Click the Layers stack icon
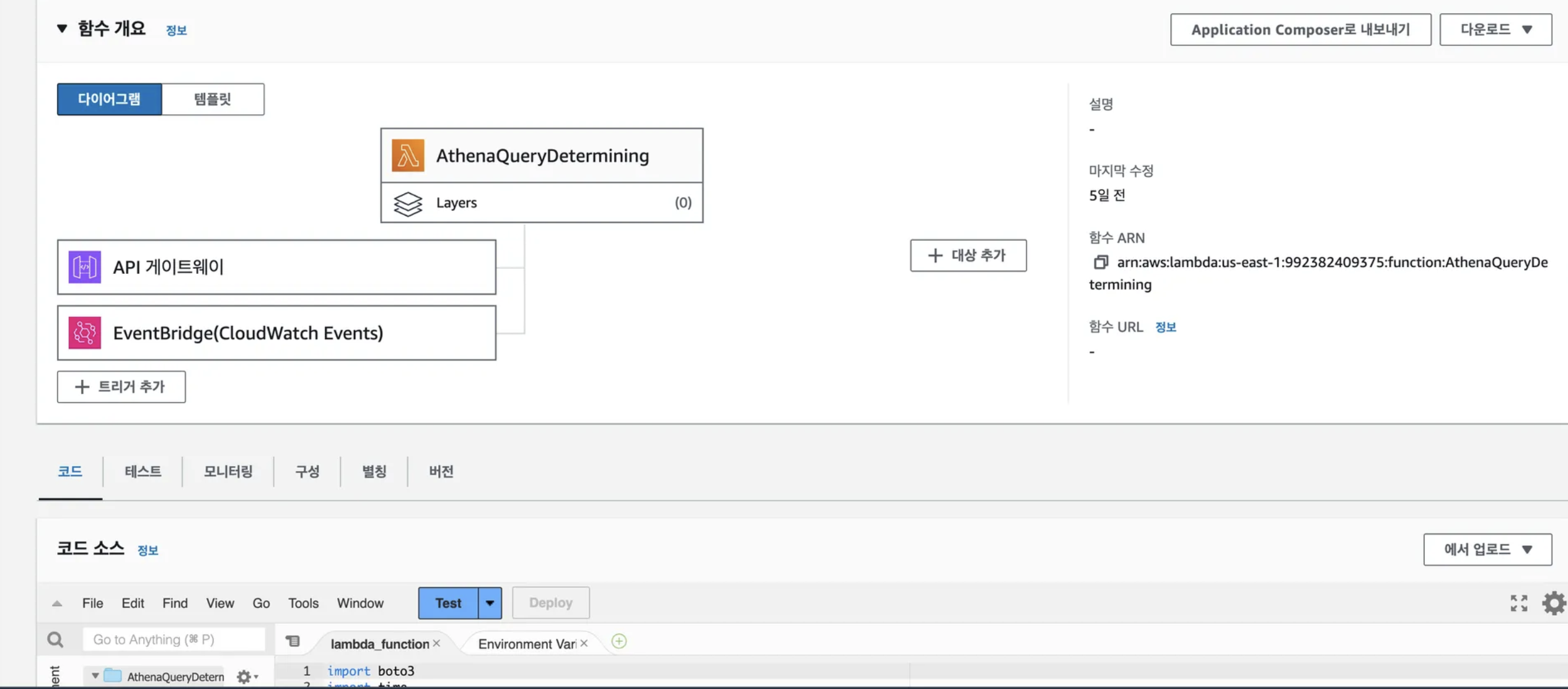 408,203
